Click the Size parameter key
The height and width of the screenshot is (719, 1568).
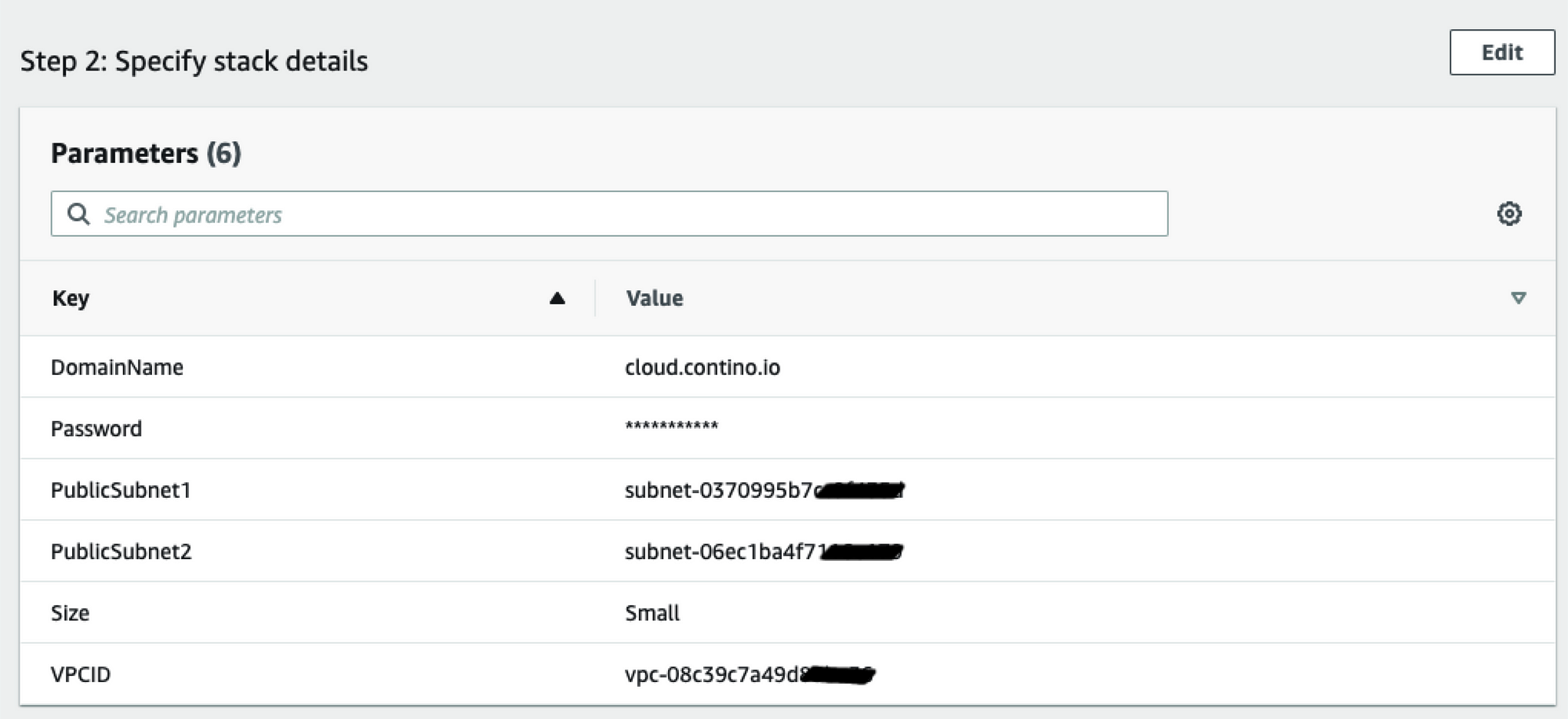[70, 613]
